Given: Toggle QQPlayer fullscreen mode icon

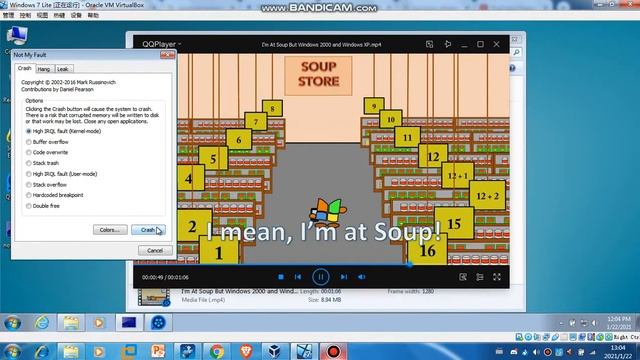Looking at the screenshot, I should [x=497, y=277].
